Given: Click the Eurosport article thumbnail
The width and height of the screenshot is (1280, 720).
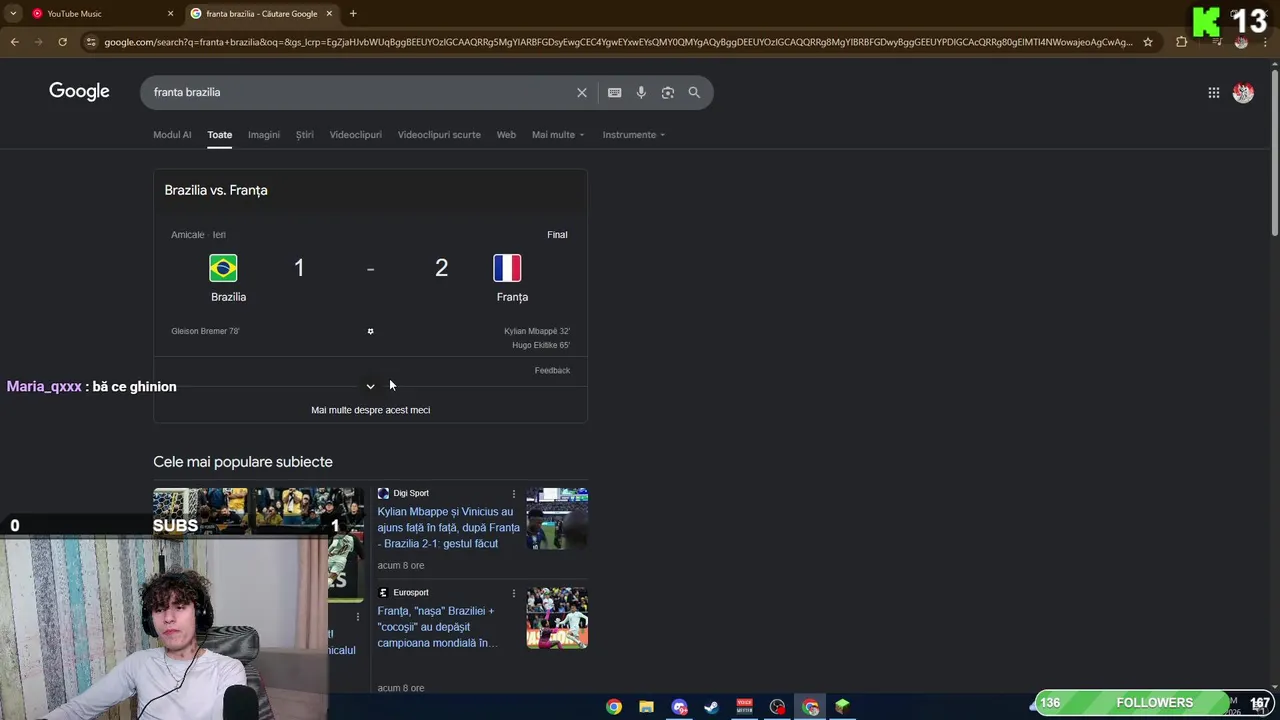Looking at the screenshot, I should tap(557, 618).
